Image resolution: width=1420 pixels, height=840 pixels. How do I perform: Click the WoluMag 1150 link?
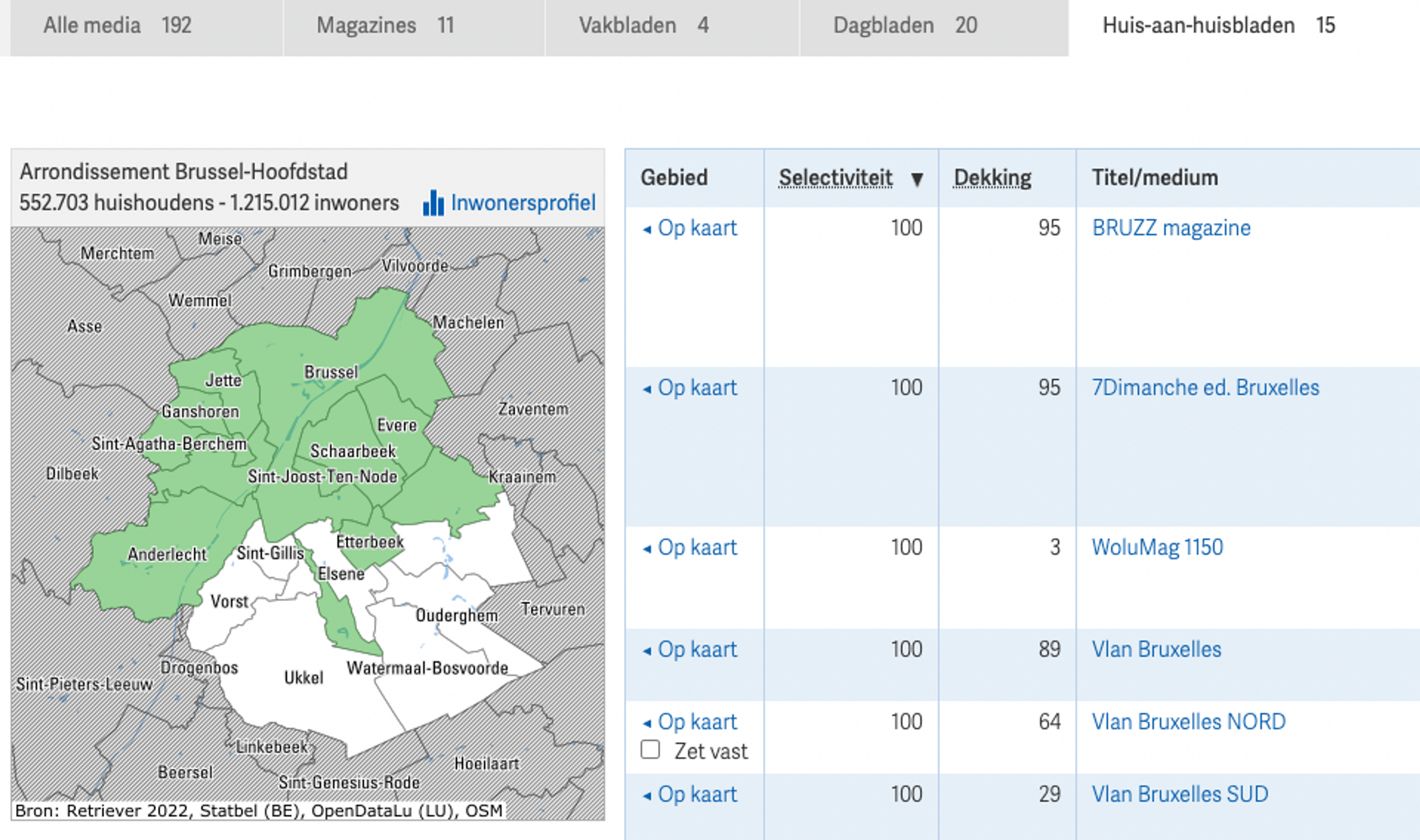1157,547
